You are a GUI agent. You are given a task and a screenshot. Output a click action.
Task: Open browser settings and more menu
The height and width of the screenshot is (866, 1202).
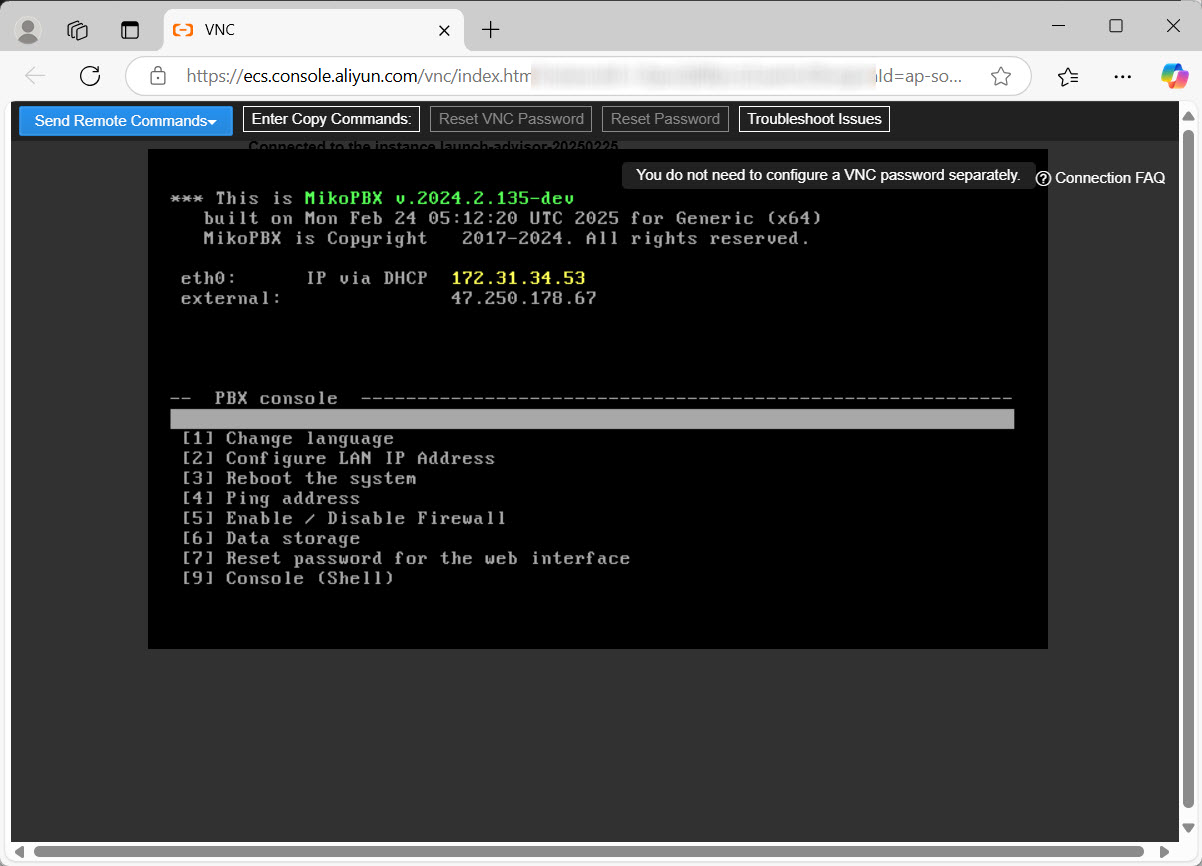tap(1123, 76)
